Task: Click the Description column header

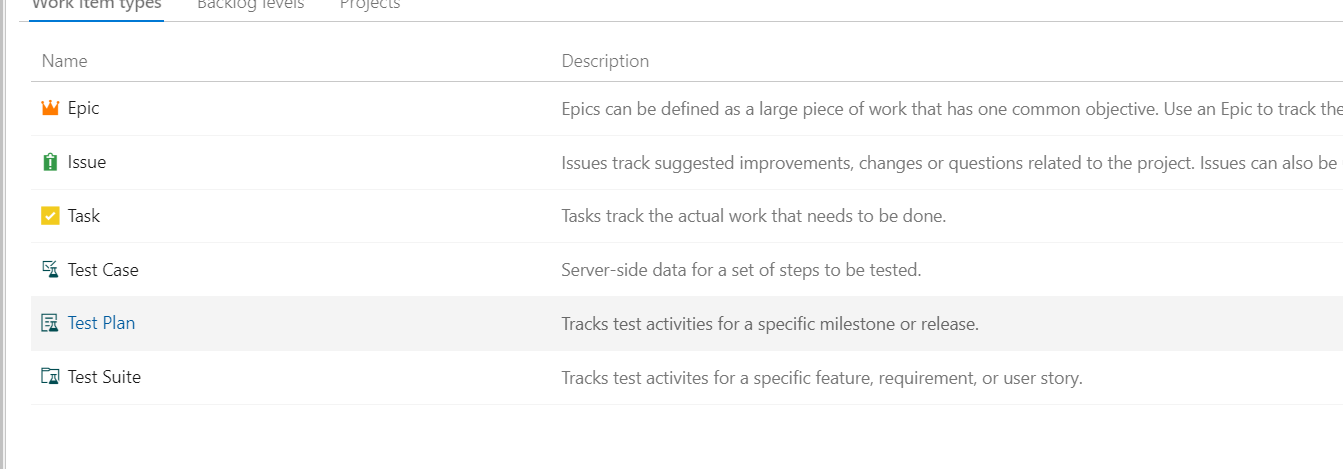Action: click(x=605, y=61)
